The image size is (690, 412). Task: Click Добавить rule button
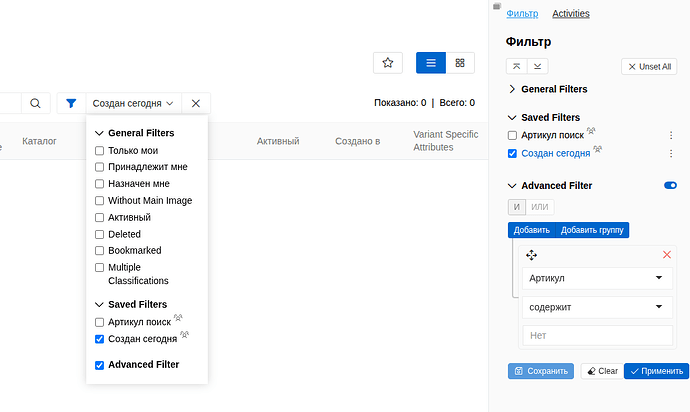click(x=532, y=230)
